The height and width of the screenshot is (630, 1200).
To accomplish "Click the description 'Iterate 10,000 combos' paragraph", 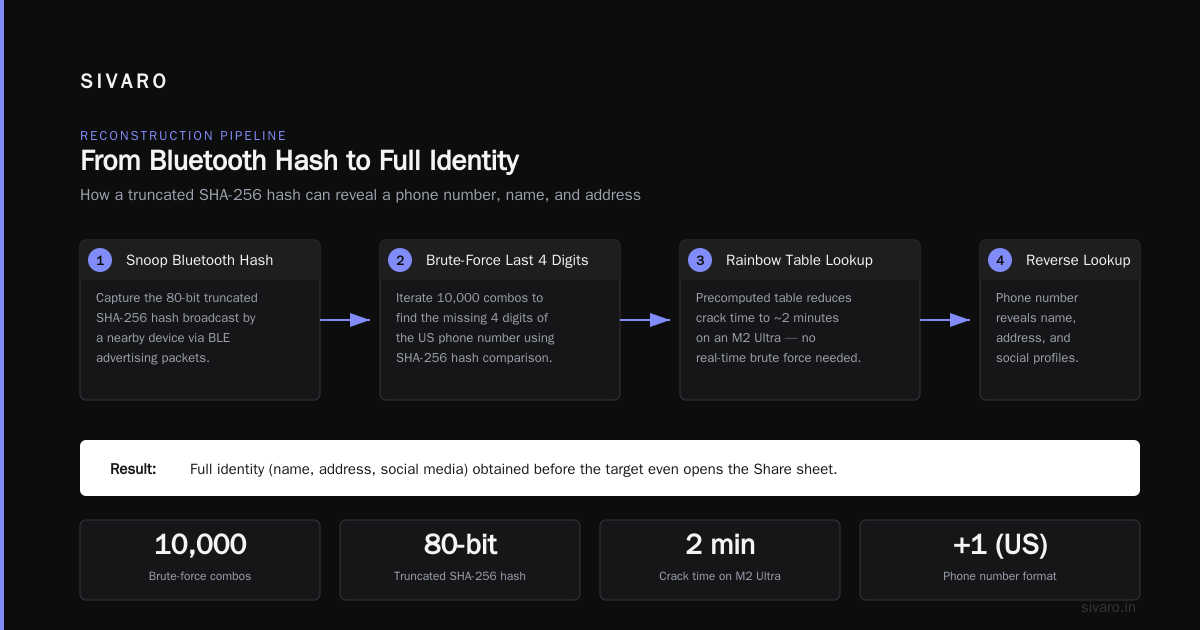I will coord(475,327).
